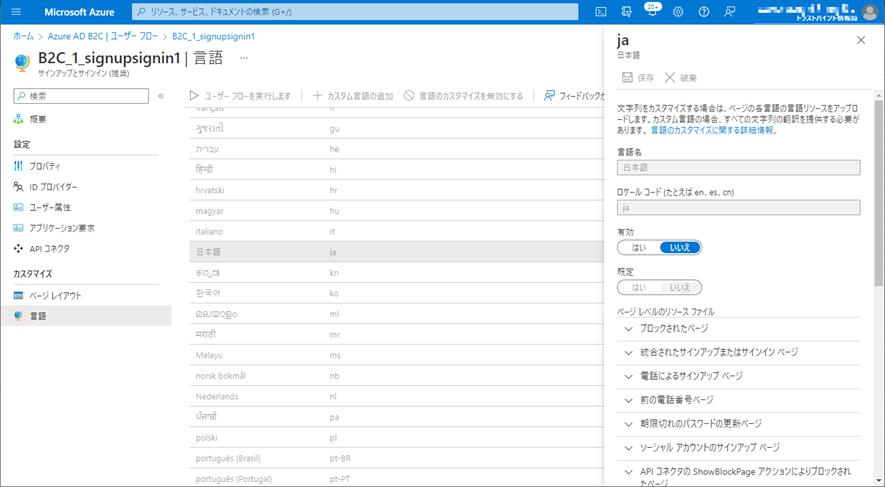Close the ja language panel

click(x=861, y=40)
